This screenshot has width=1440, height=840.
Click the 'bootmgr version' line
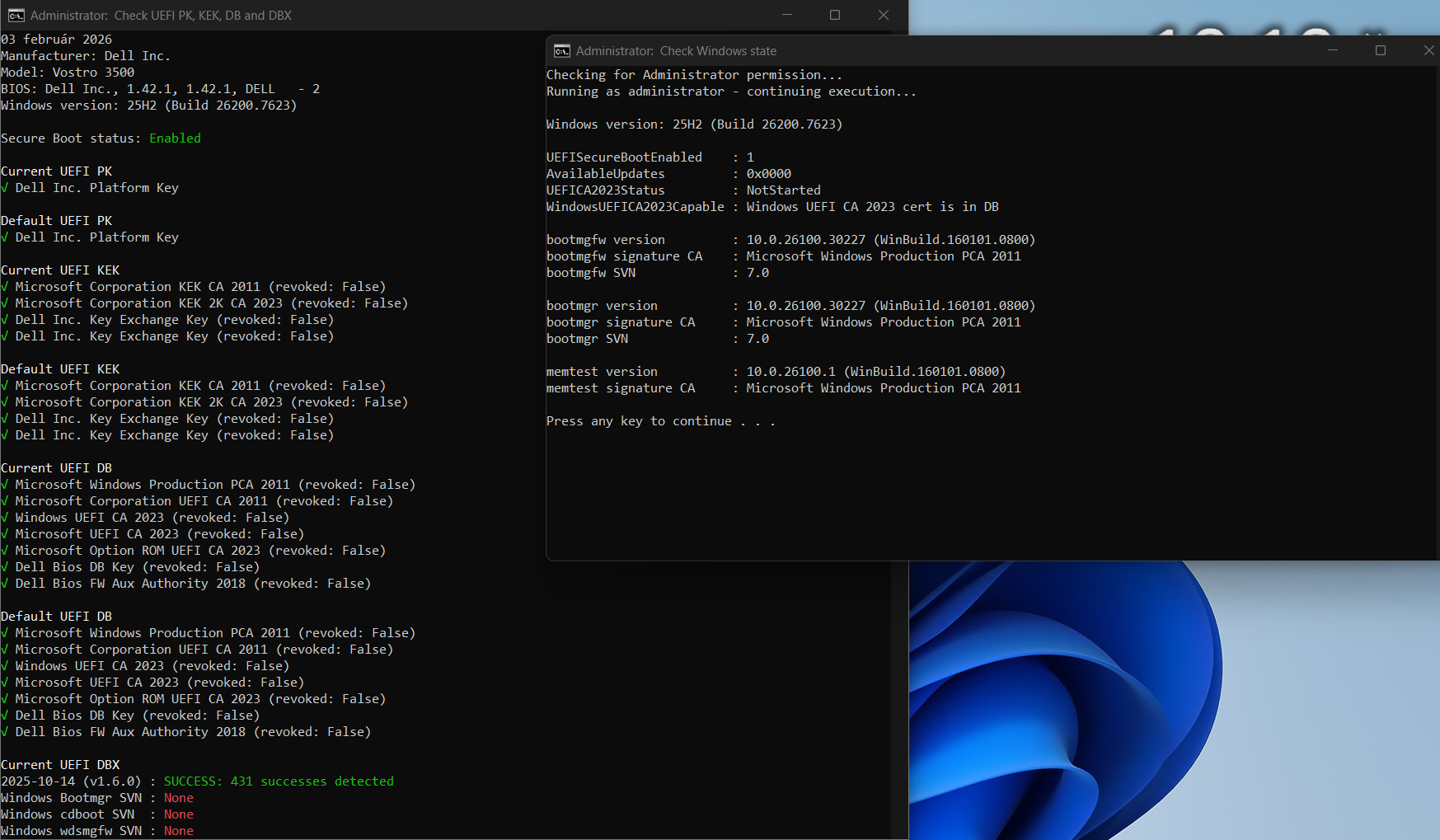tap(791, 306)
